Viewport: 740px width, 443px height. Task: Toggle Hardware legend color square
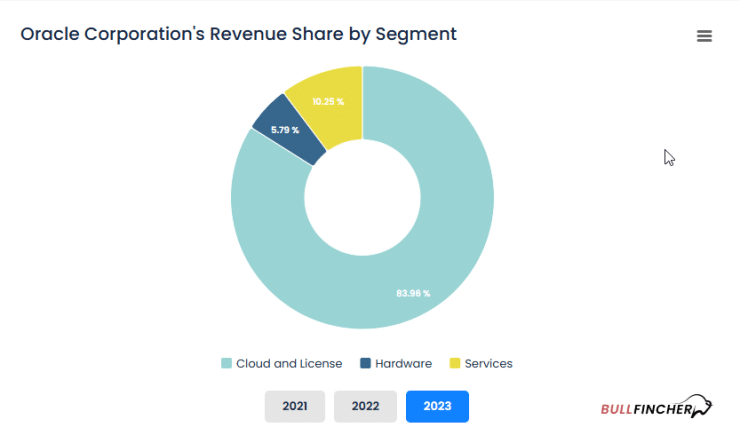coord(365,363)
